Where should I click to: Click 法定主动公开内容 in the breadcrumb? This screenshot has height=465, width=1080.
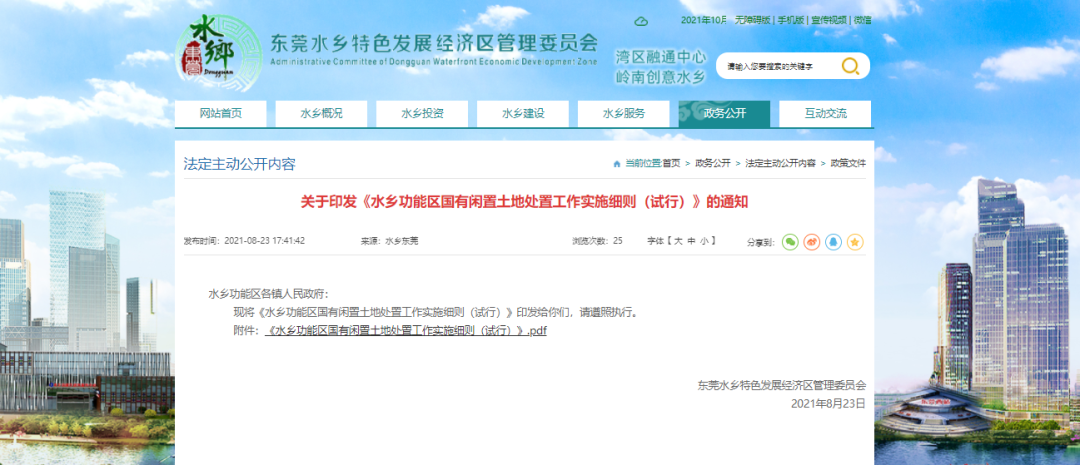[780, 163]
